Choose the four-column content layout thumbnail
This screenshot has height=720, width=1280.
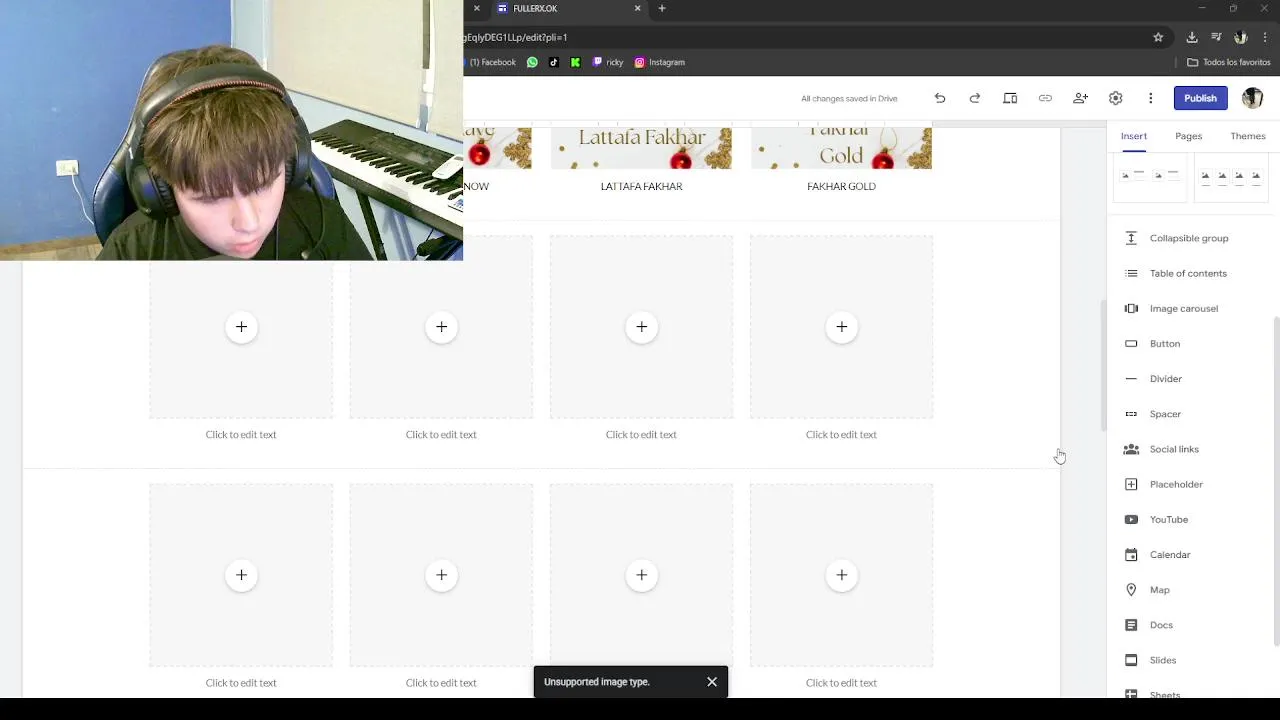pyautogui.click(x=1231, y=177)
